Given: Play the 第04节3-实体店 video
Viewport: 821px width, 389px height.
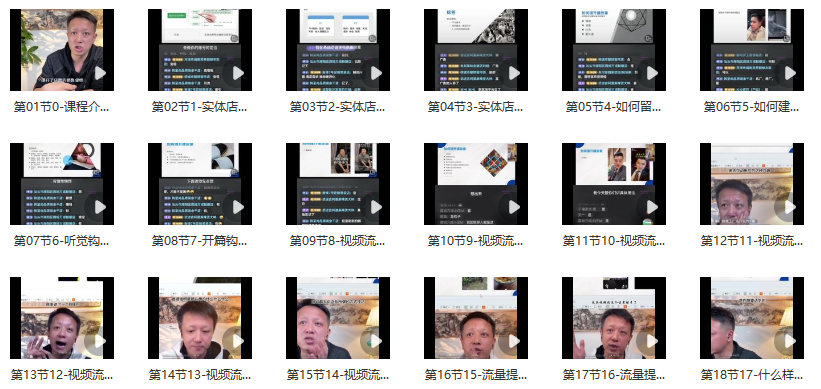Looking at the screenshot, I should point(513,73).
